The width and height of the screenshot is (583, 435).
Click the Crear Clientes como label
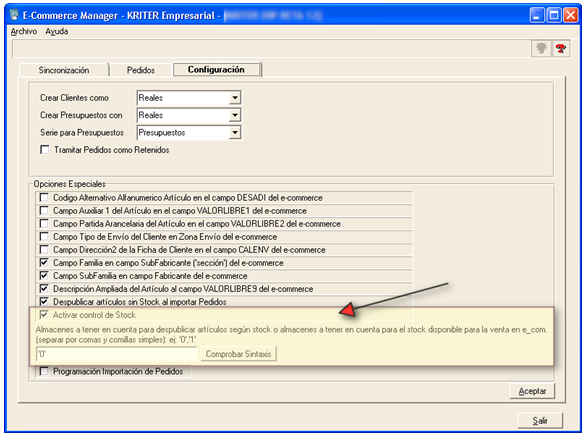click(74, 98)
